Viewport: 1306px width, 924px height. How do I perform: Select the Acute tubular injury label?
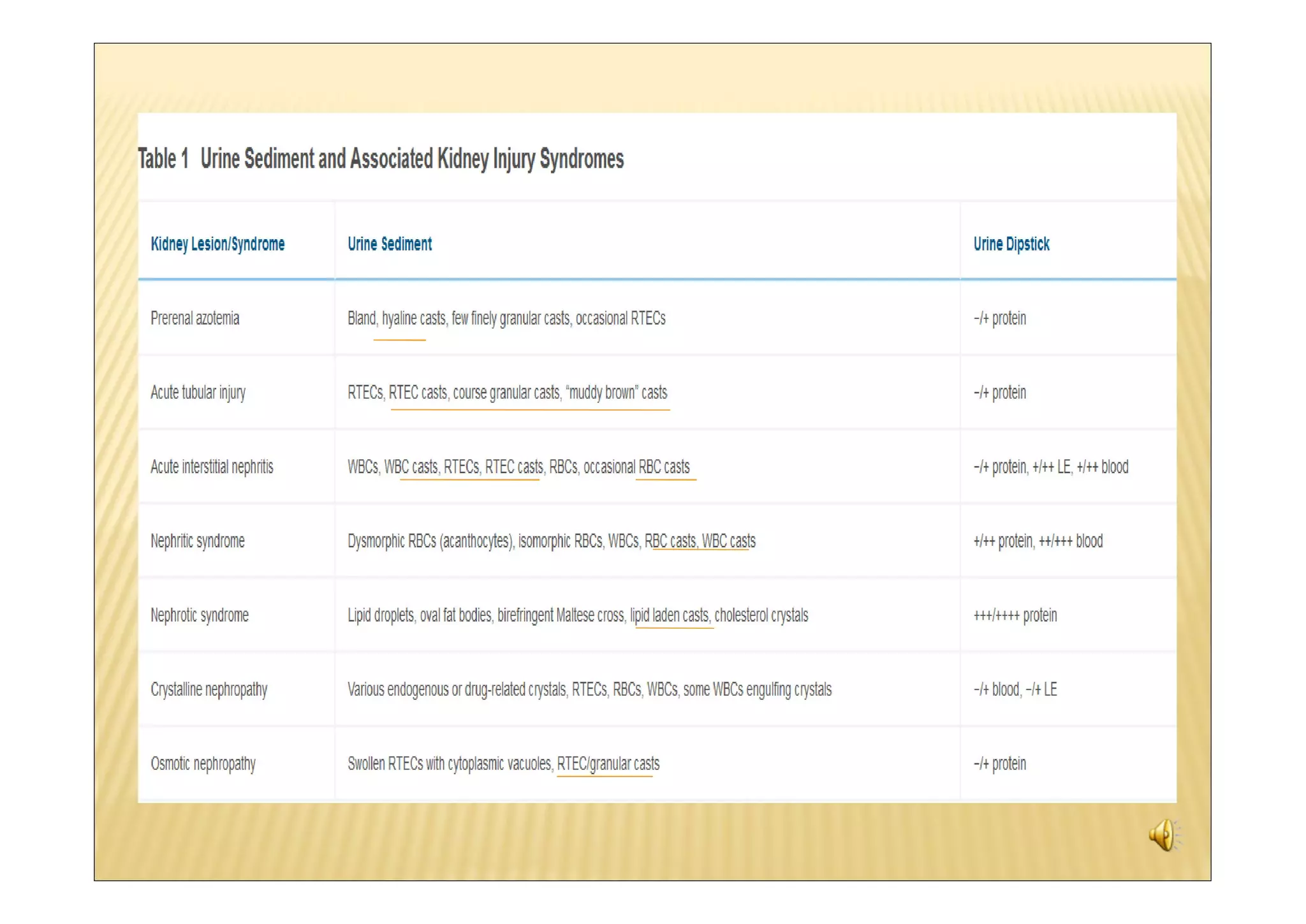click(198, 393)
